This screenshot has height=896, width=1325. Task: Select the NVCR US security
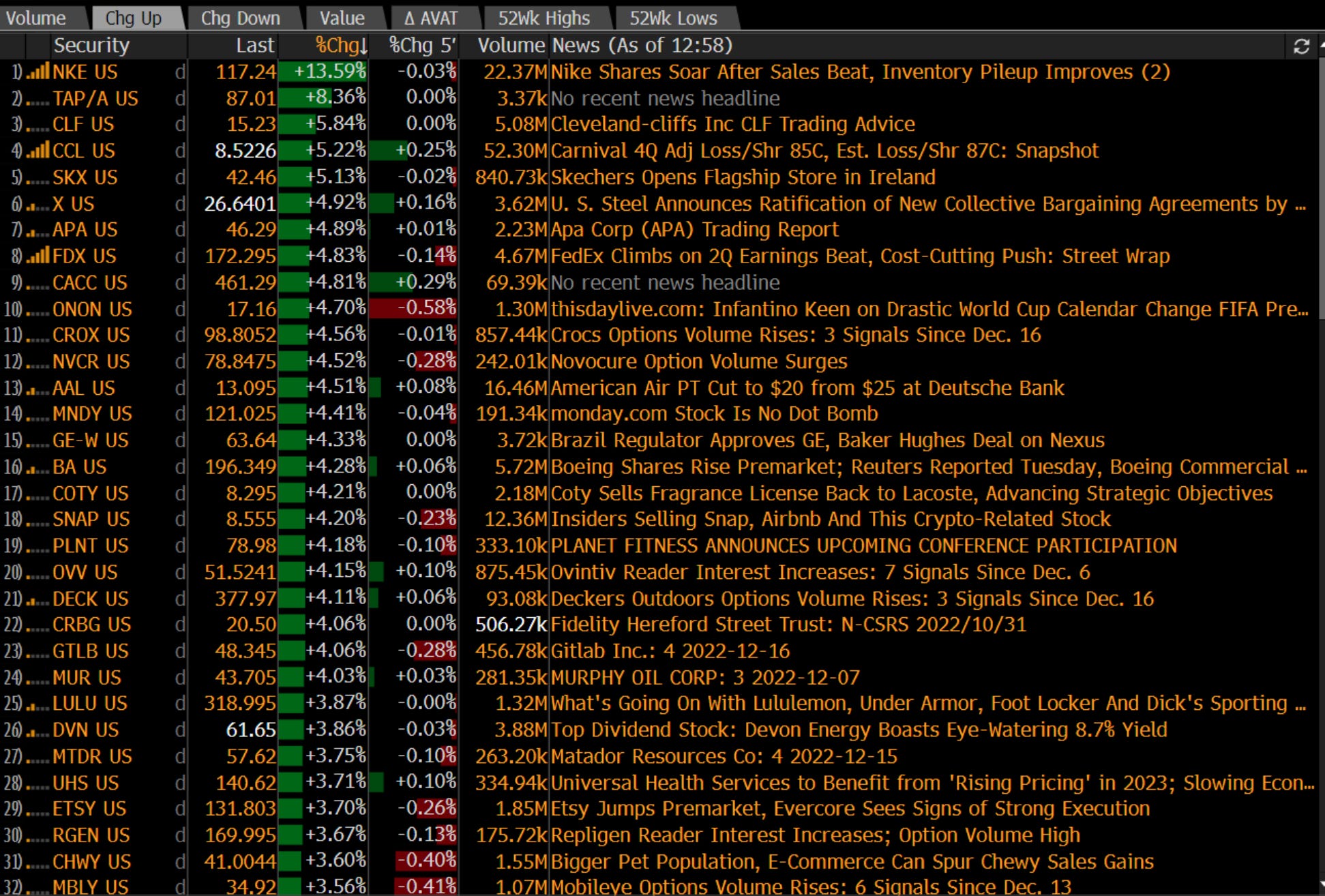pos(91,361)
